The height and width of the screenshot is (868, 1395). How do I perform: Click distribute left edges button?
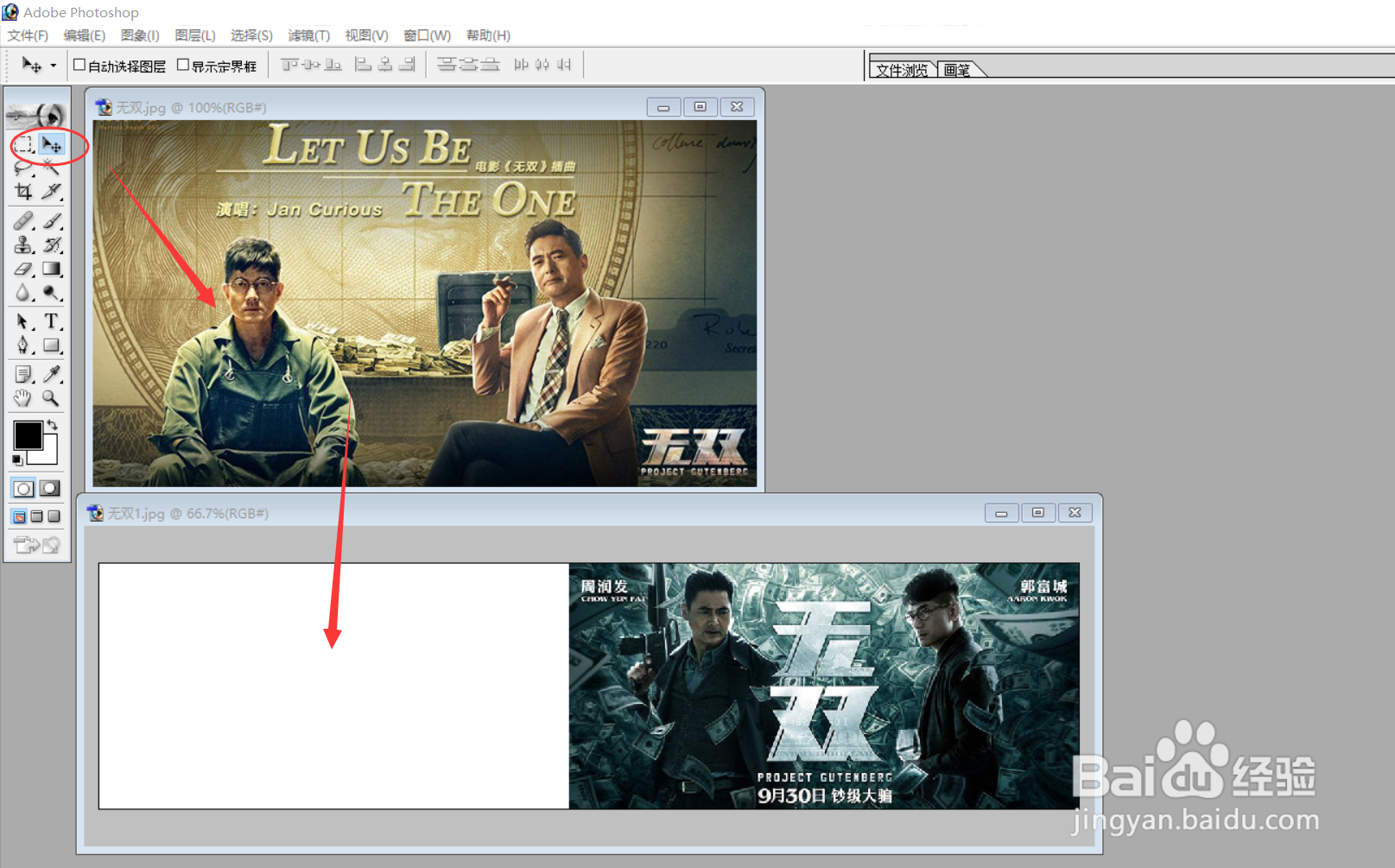click(521, 65)
